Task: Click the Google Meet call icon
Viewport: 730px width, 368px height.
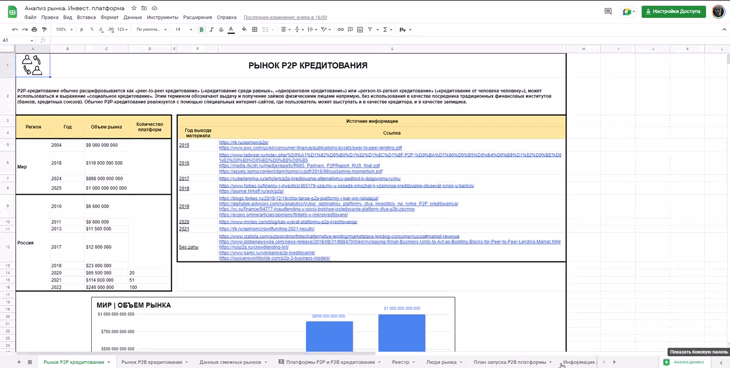Action: 628,12
